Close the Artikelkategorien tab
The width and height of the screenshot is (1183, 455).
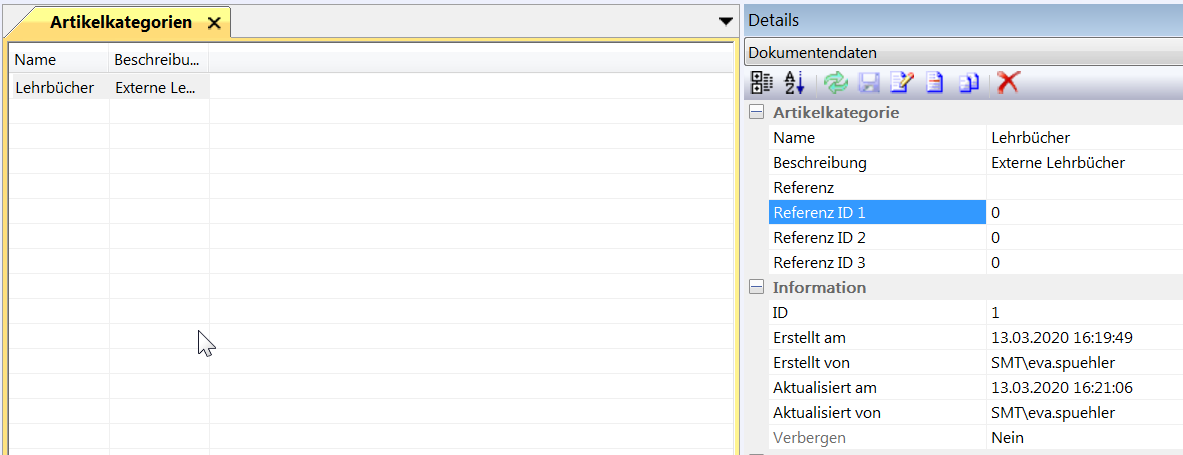[213, 23]
